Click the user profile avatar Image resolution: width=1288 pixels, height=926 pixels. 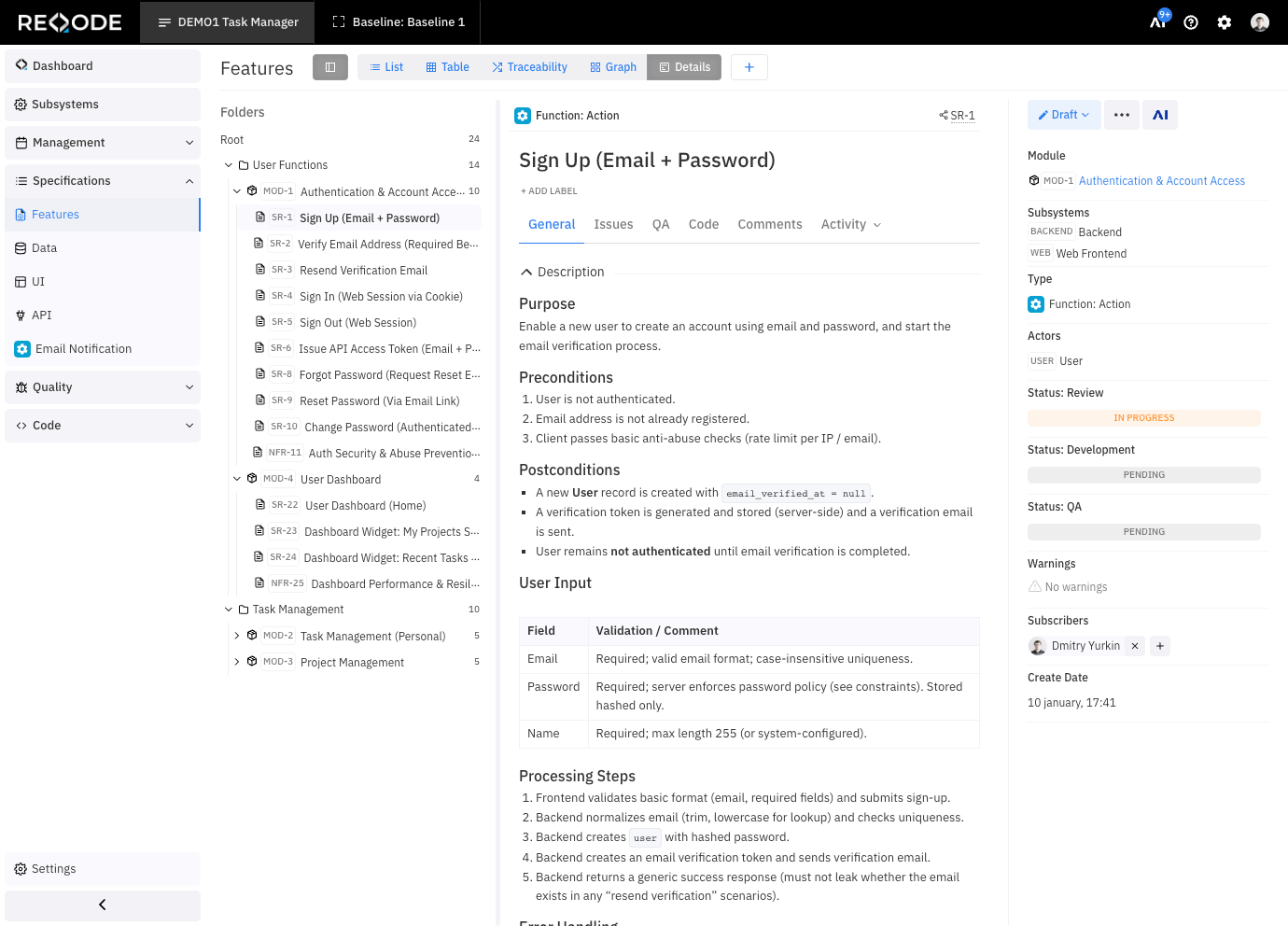point(1260,22)
